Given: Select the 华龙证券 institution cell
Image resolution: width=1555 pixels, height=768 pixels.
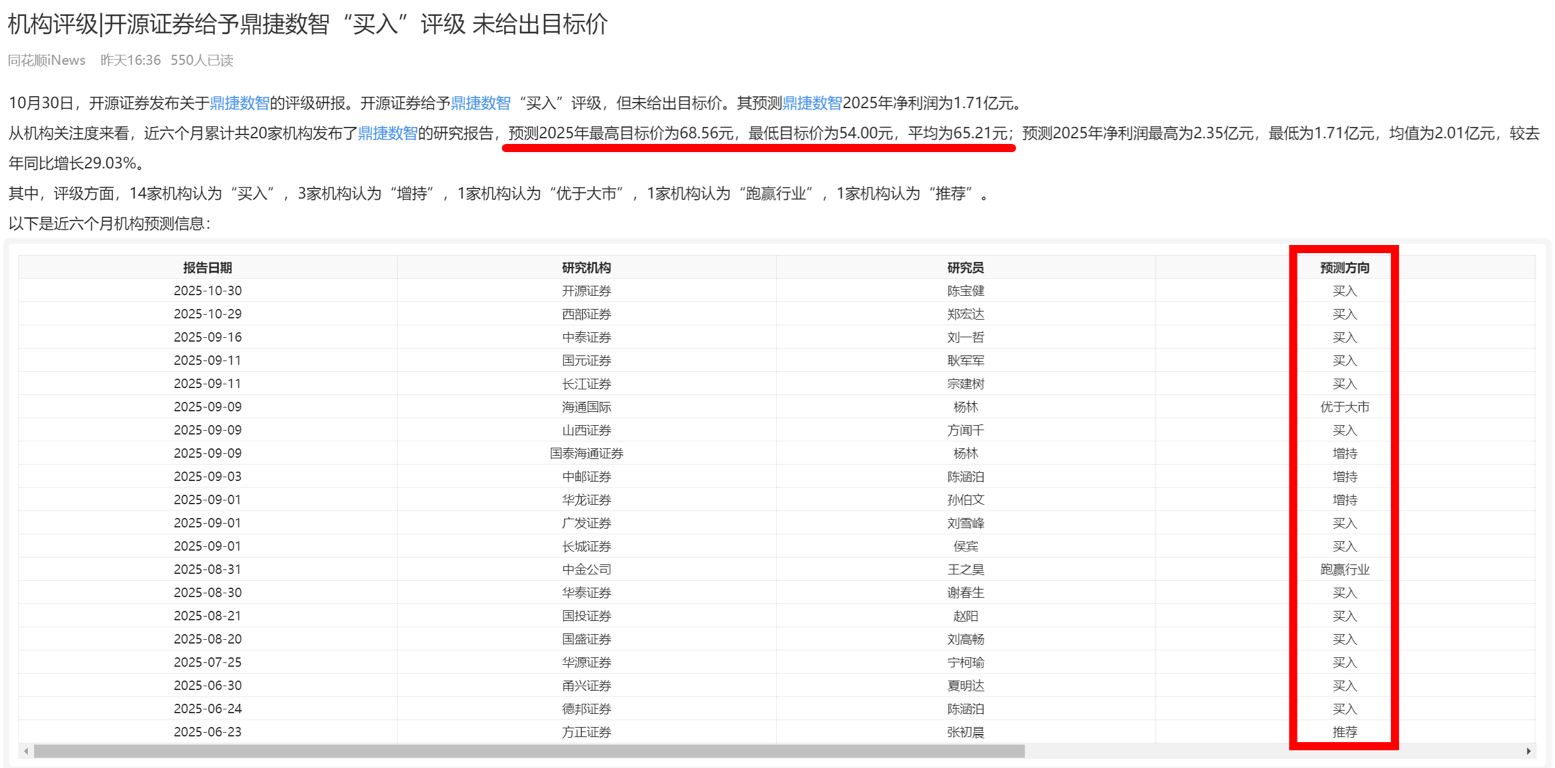Looking at the screenshot, I should tap(587, 500).
